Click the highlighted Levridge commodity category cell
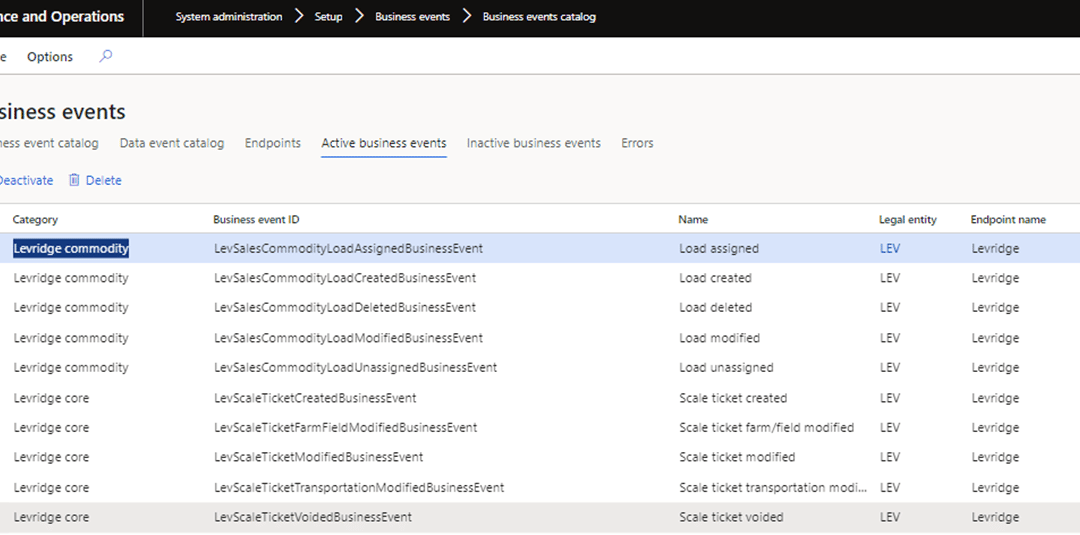Viewport: 1080px width, 535px height. (x=71, y=249)
